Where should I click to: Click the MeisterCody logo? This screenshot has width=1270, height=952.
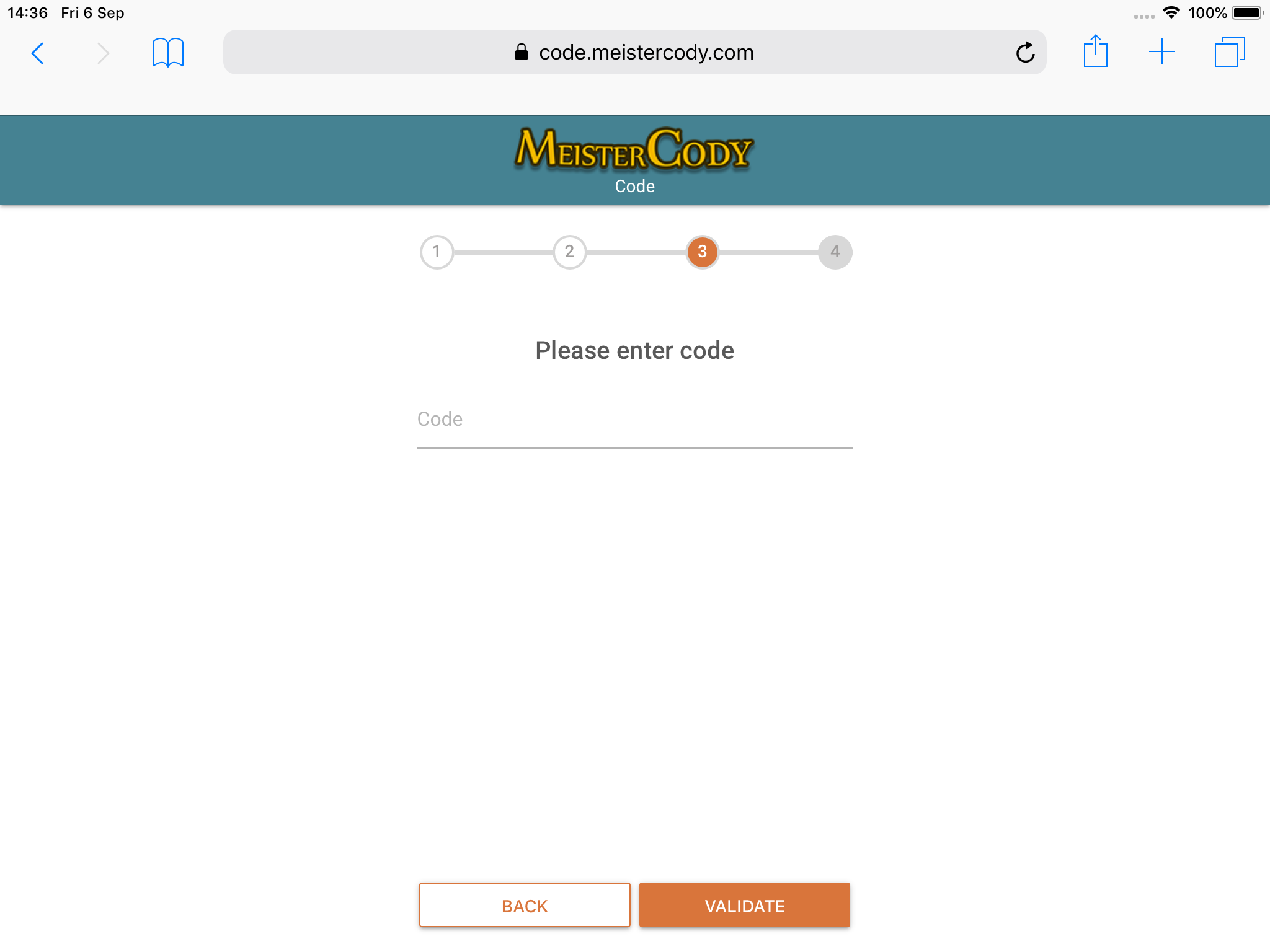tap(634, 149)
